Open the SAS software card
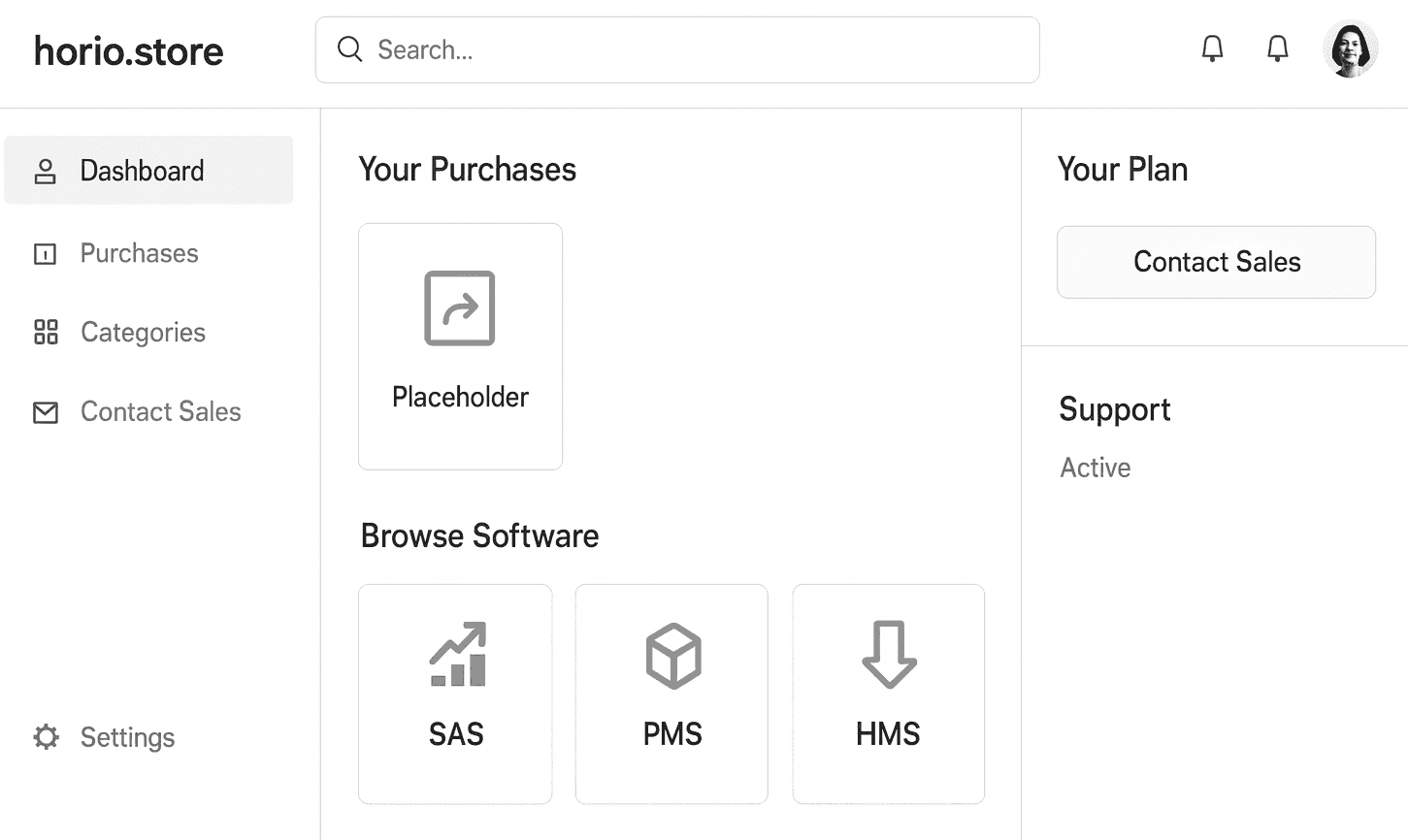 455,694
